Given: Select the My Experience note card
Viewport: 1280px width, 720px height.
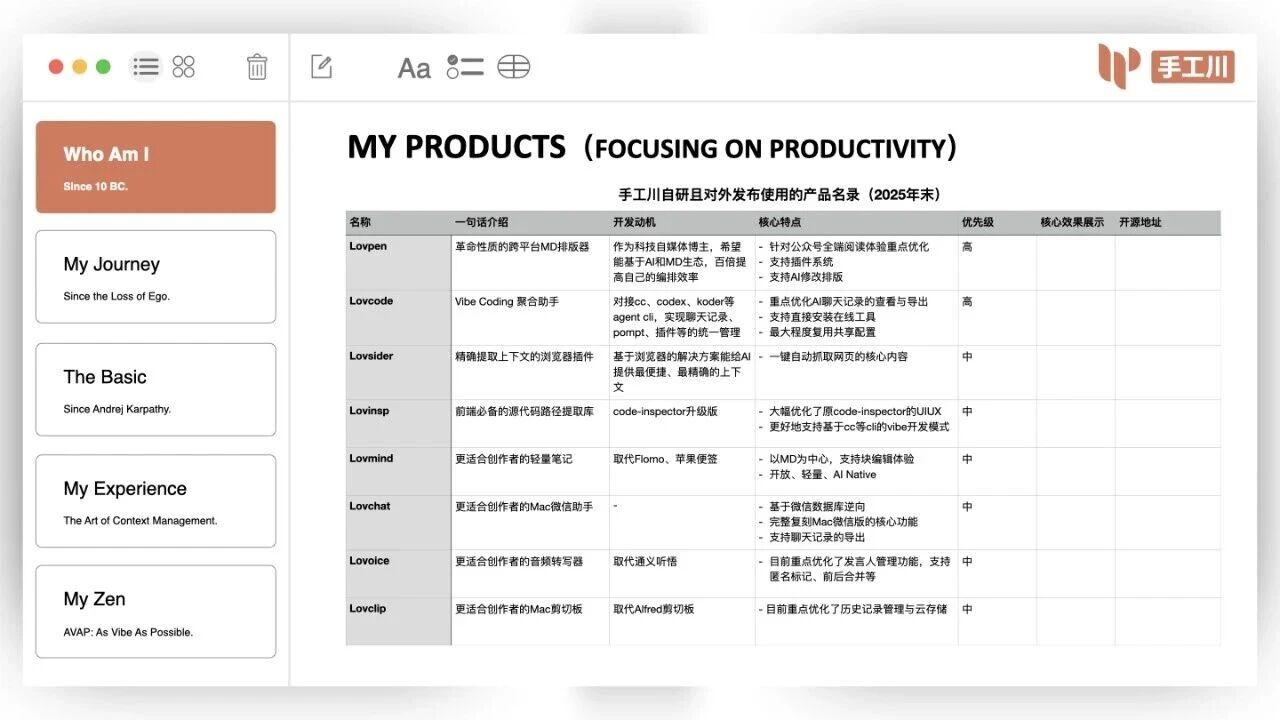Looking at the screenshot, I should [156, 501].
